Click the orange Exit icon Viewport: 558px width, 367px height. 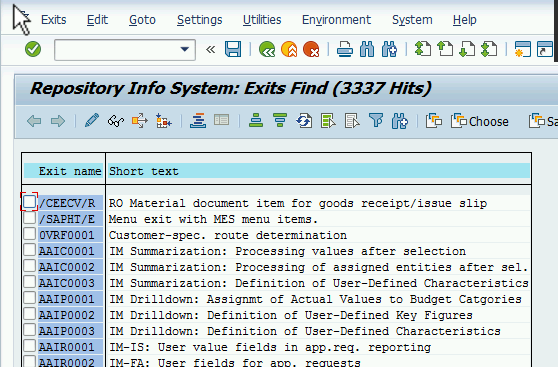289,49
